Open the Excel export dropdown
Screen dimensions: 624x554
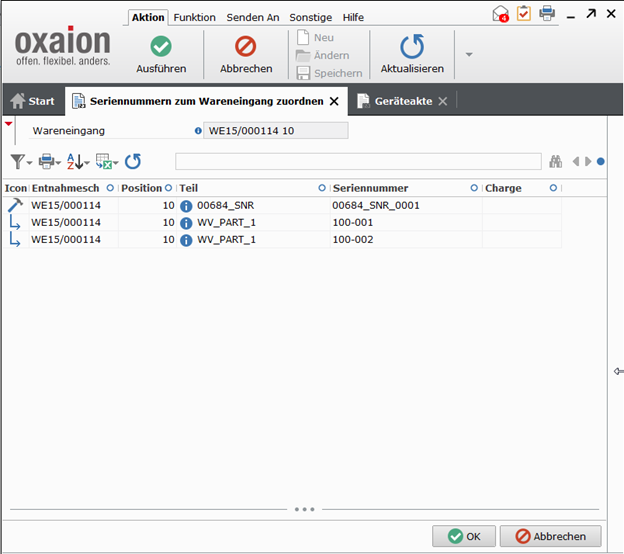107,161
